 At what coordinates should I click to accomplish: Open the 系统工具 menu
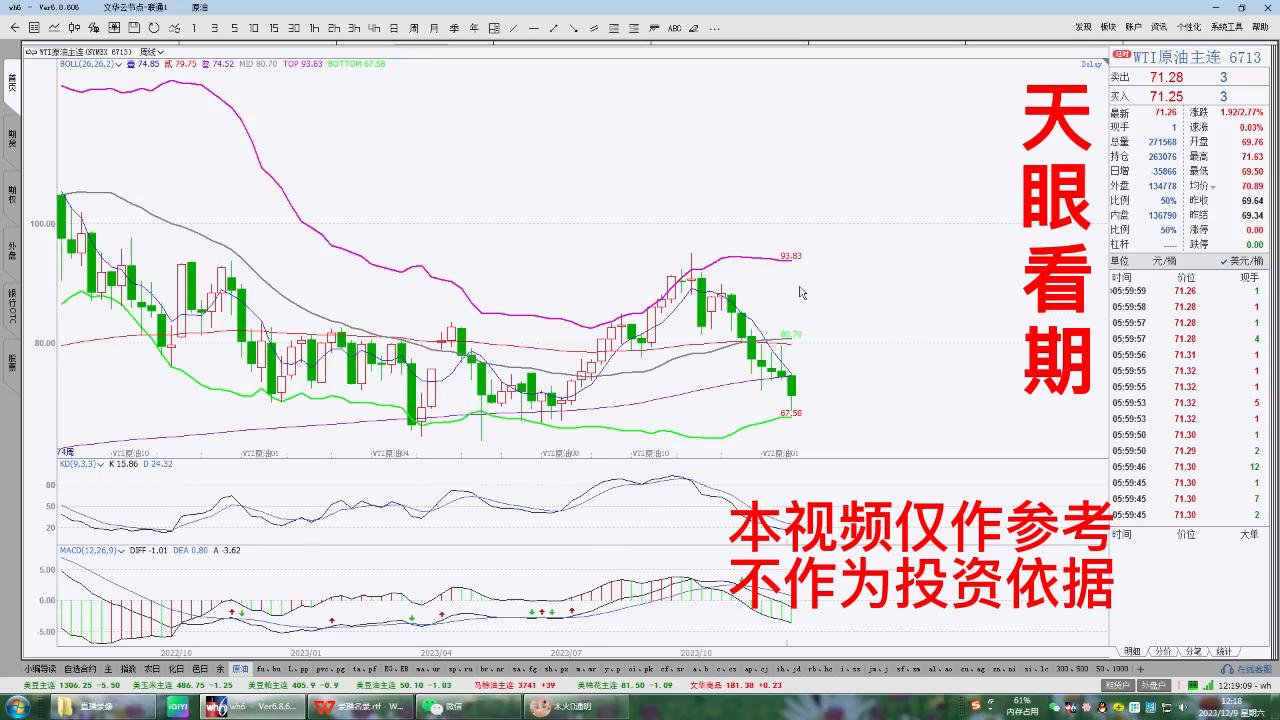click(1226, 28)
